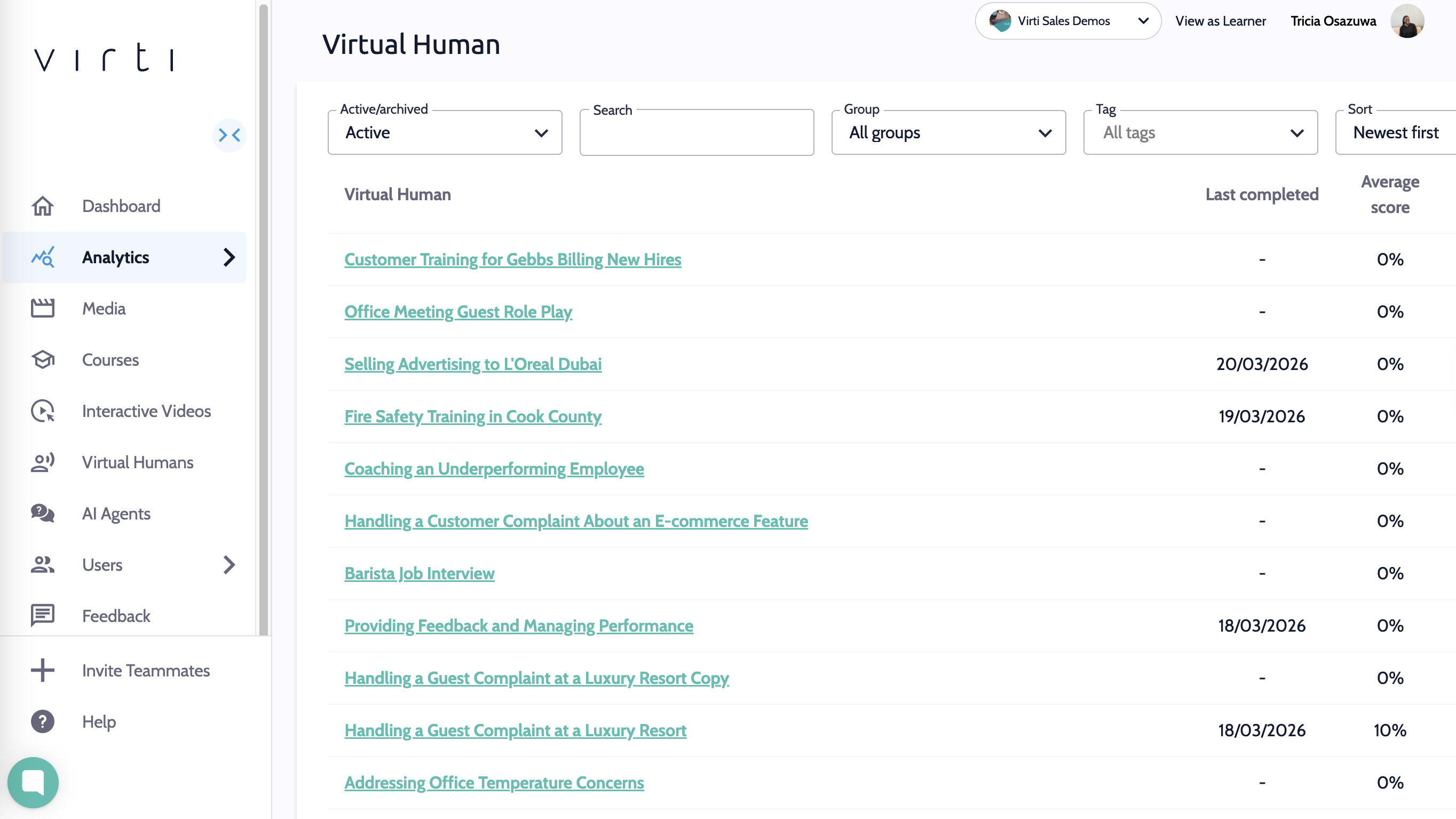The image size is (1456, 819).
Task: Collapse the sidebar with arrows toggle
Action: click(x=230, y=135)
